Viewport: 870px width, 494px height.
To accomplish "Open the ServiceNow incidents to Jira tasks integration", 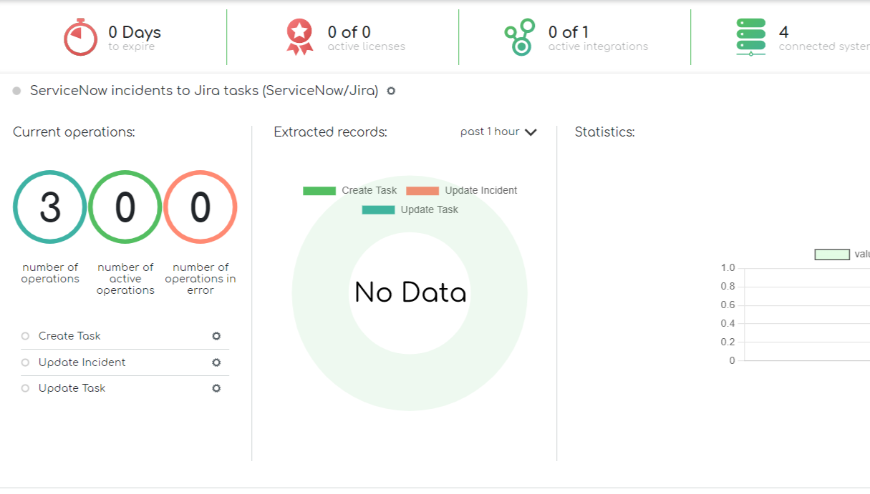I will (204, 91).
